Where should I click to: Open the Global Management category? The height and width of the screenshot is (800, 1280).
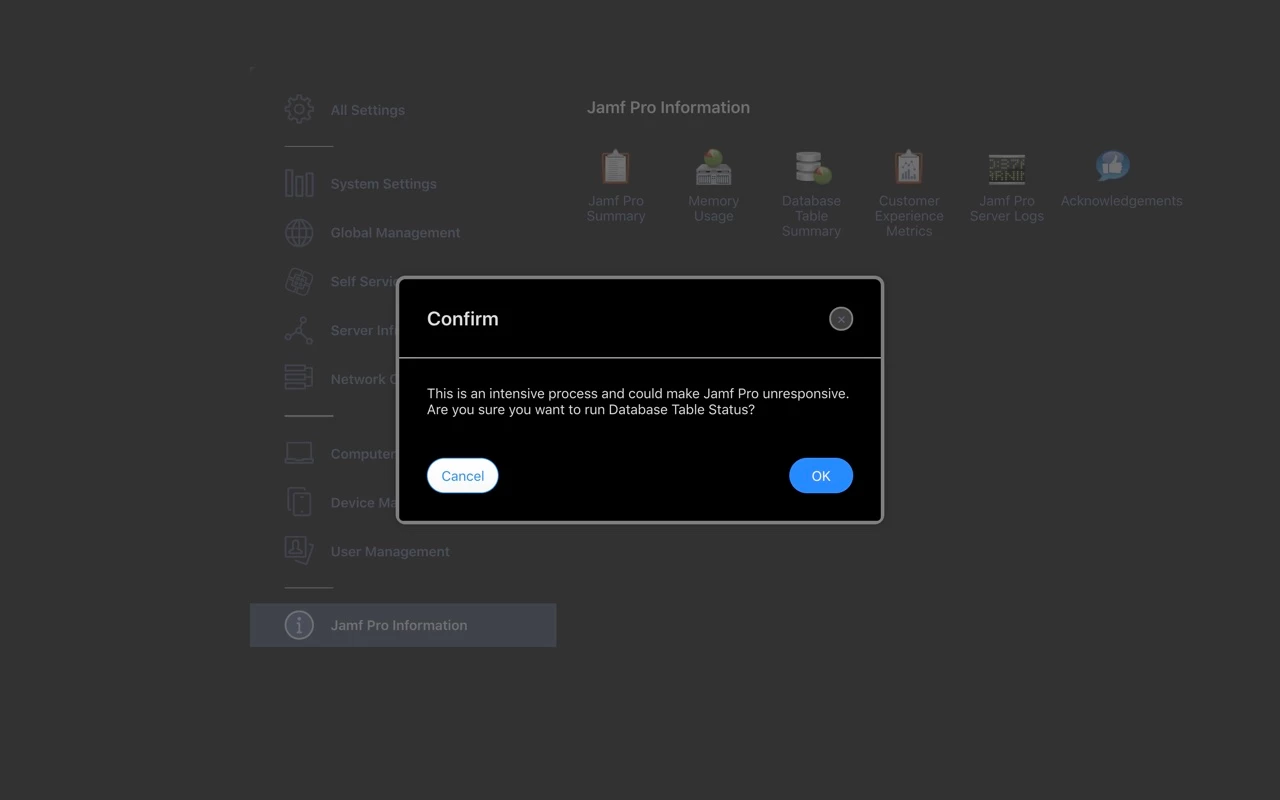coord(396,233)
